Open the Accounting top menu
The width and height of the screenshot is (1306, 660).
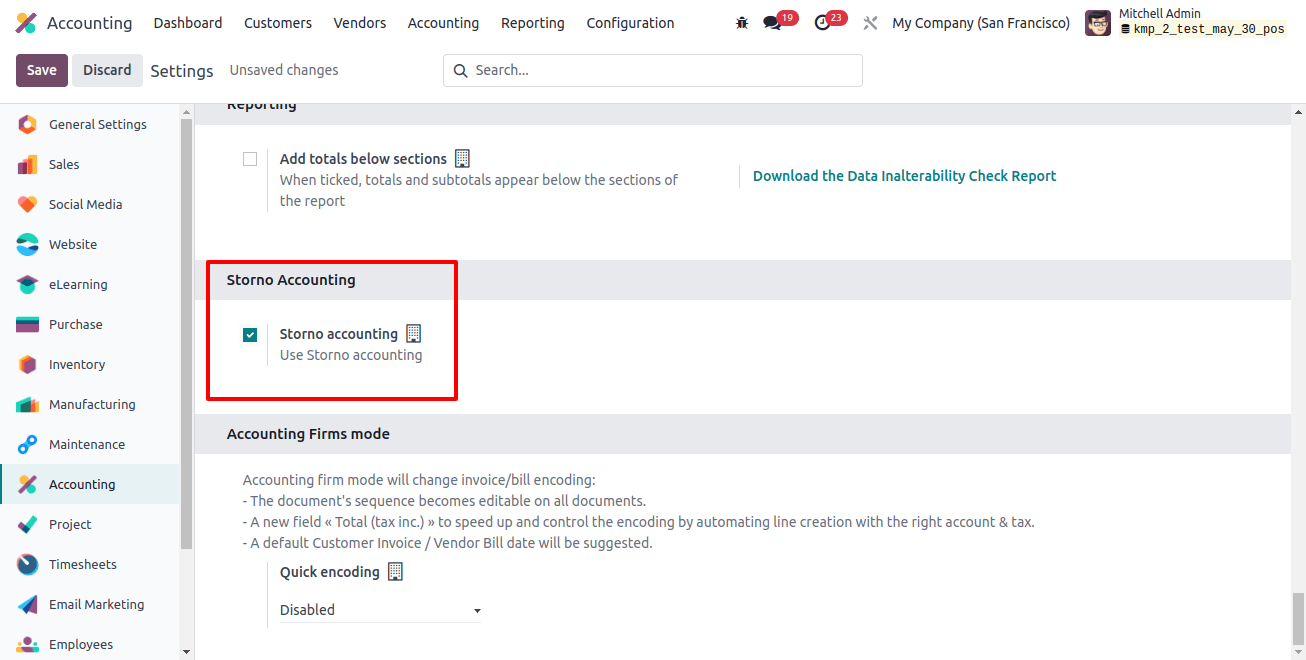[443, 23]
